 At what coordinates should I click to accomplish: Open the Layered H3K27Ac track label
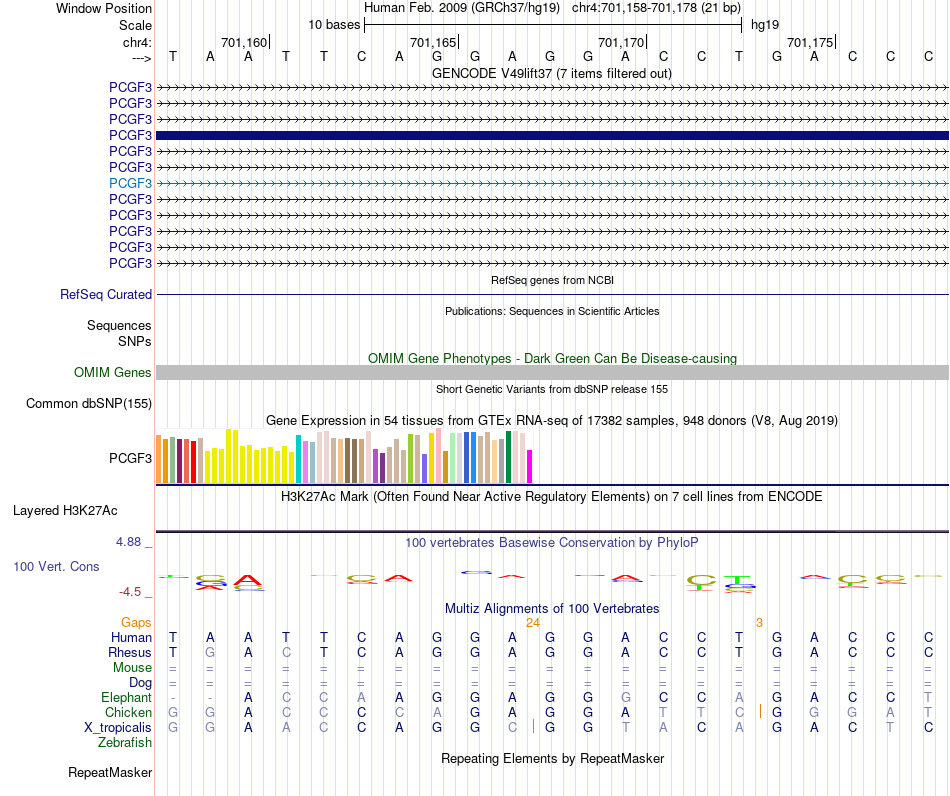click(x=65, y=511)
